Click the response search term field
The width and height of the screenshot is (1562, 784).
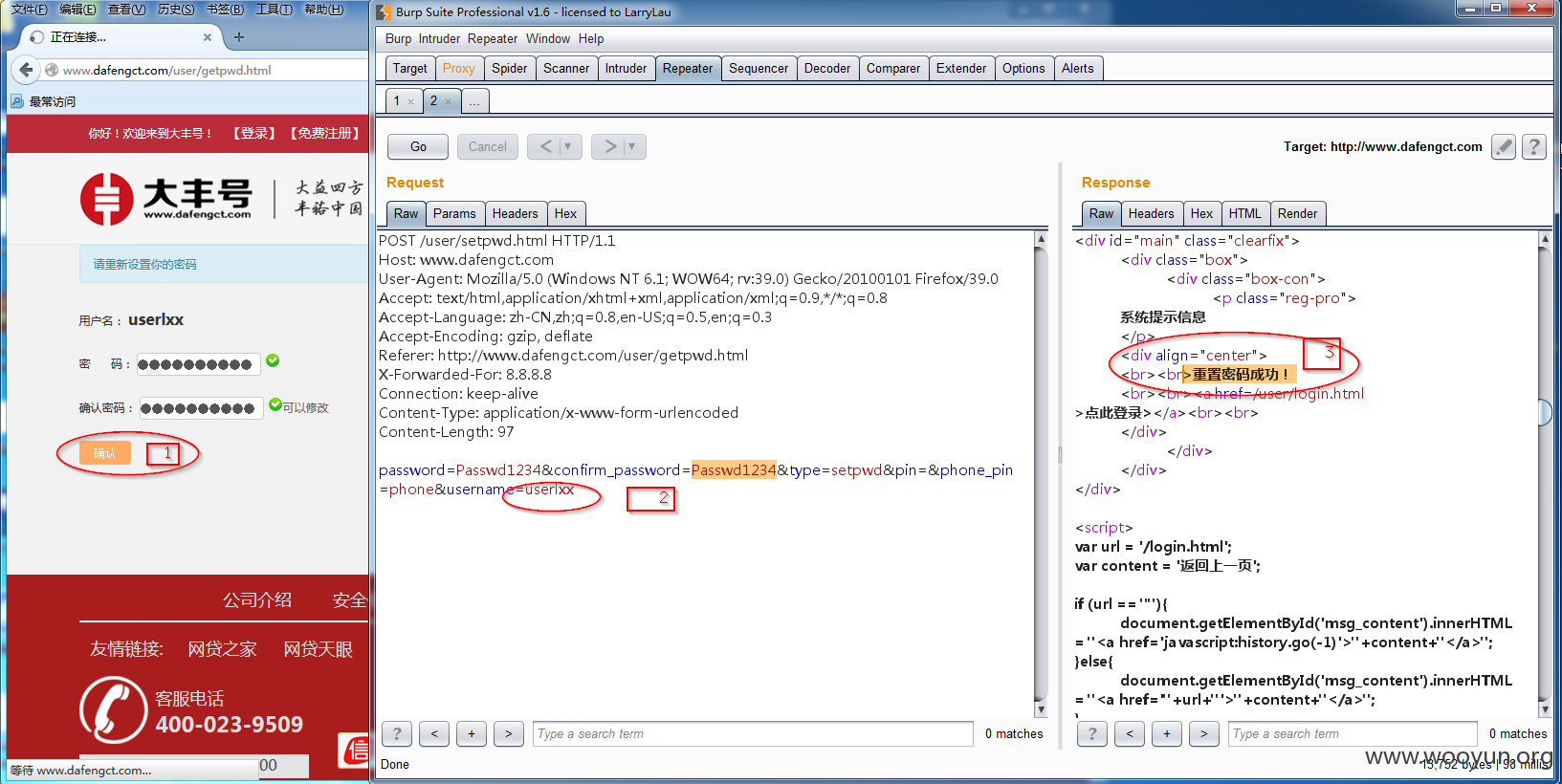[x=1354, y=733]
